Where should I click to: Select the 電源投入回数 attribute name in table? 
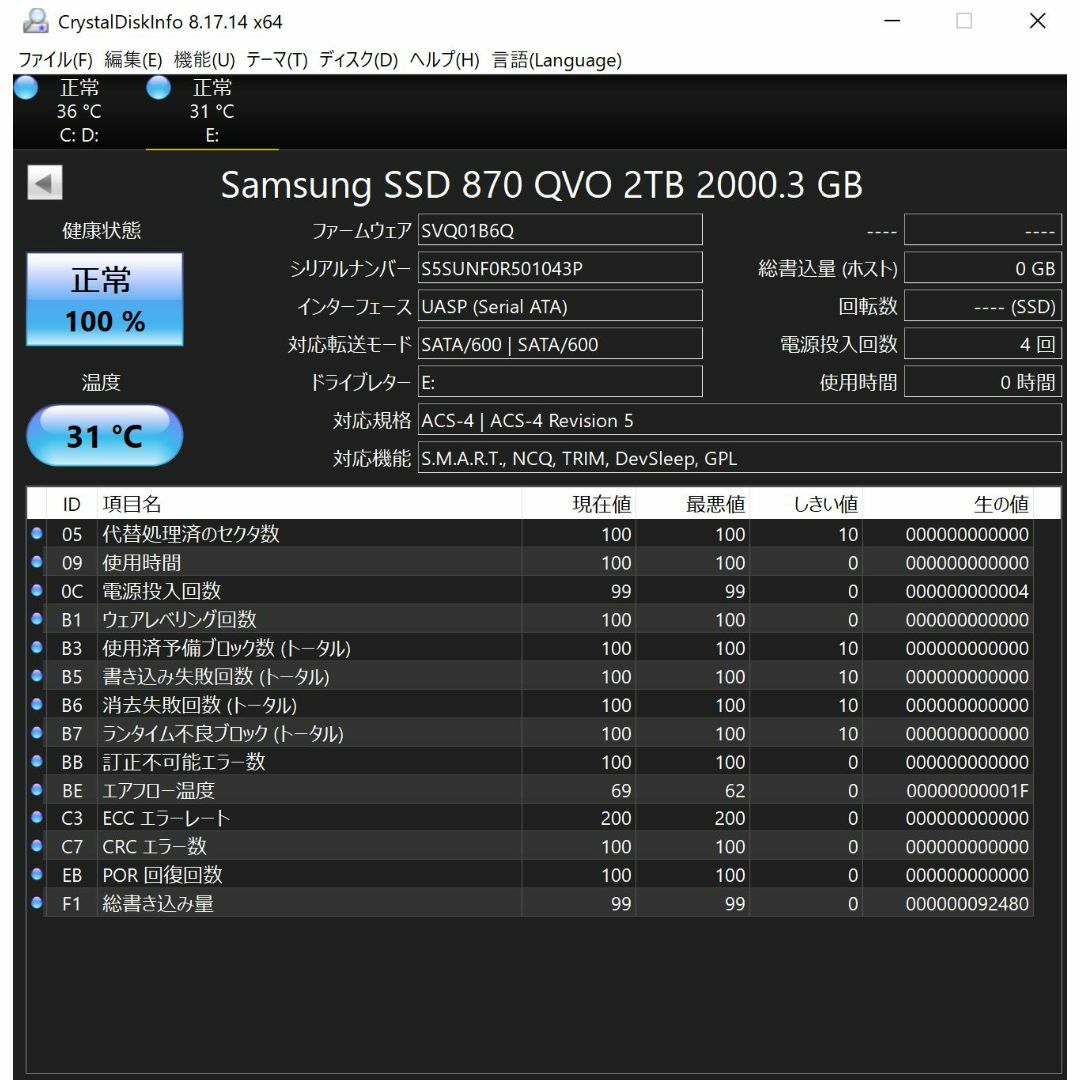point(161,591)
